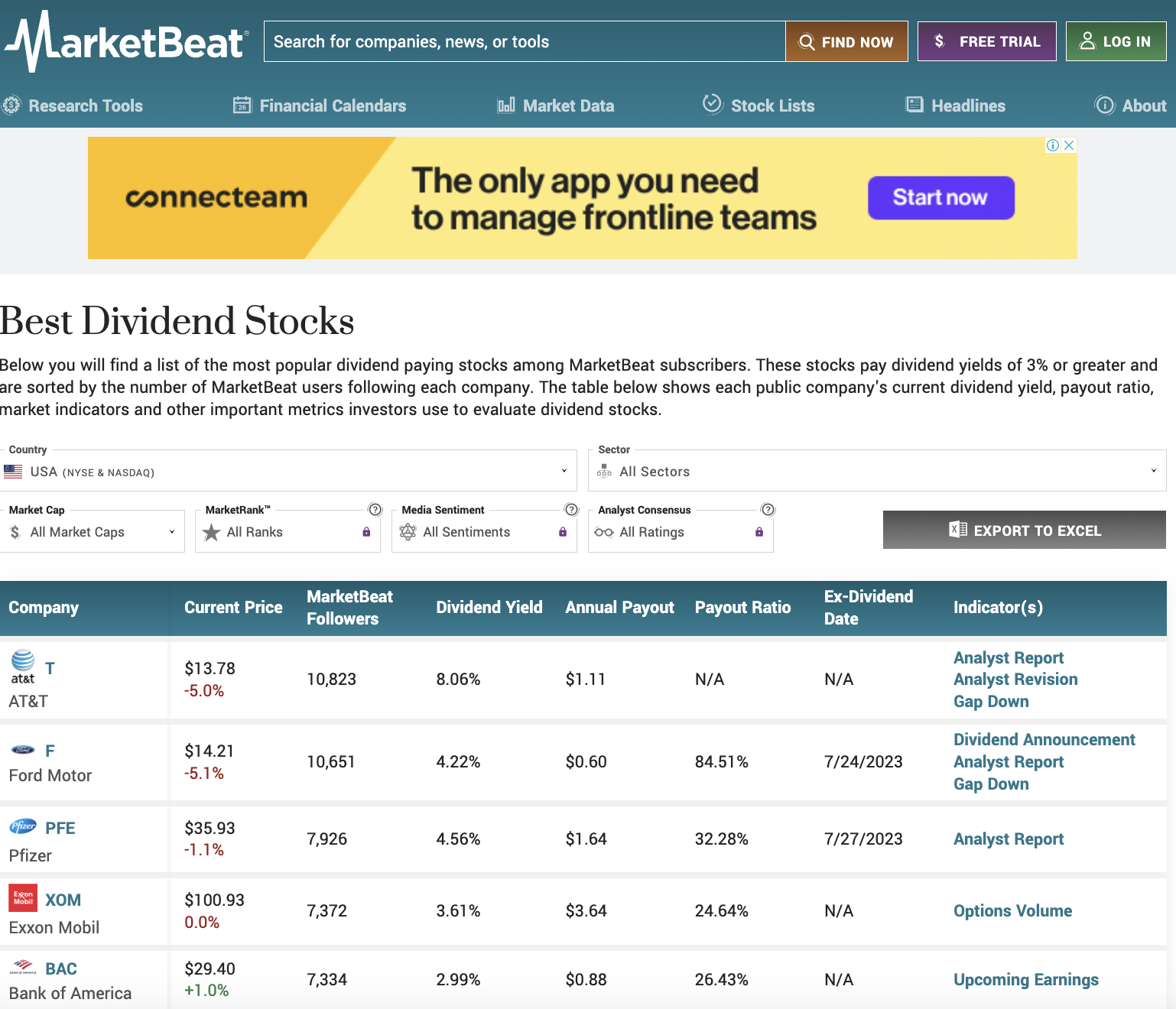Click Export to Excel button

[x=1025, y=530]
